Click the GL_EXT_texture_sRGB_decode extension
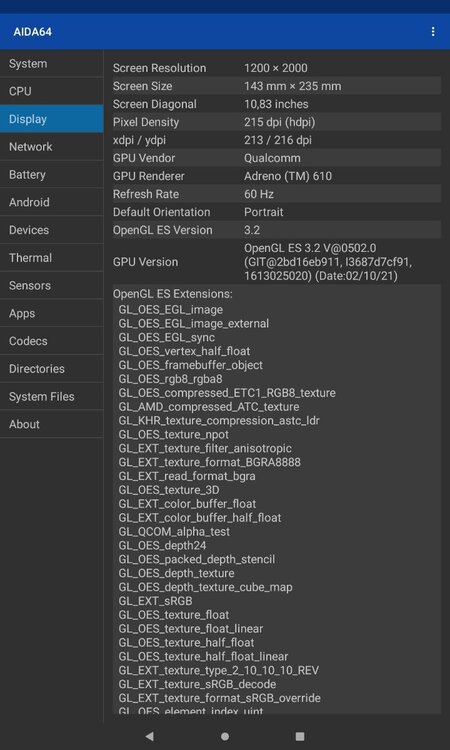The width and height of the screenshot is (450, 750). tap(197, 684)
